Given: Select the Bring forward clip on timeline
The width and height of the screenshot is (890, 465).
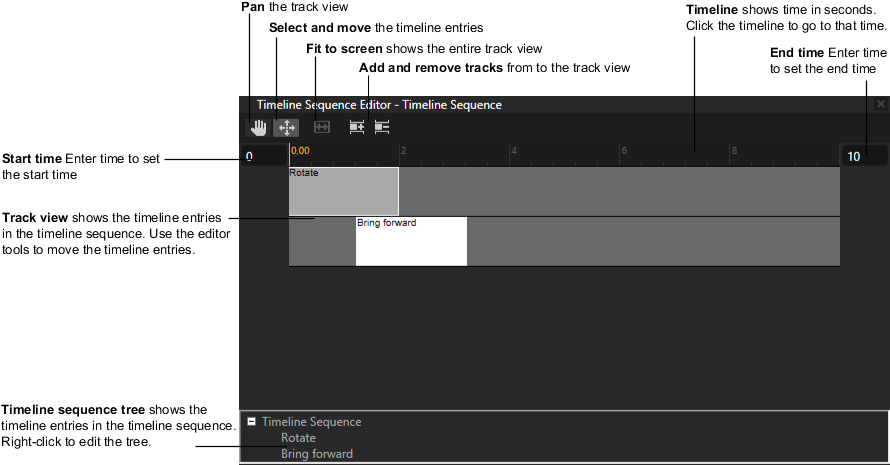Looking at the screenshot, I should tap(411, 243).
